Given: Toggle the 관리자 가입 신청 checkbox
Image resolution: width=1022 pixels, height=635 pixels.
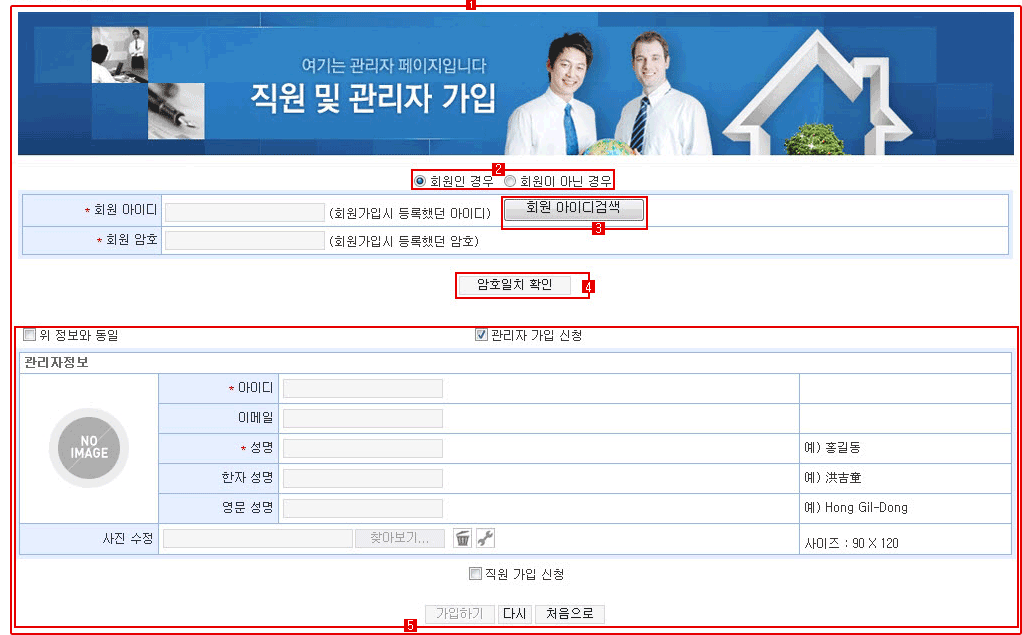Looking at the screenshot, I should 481,335.
